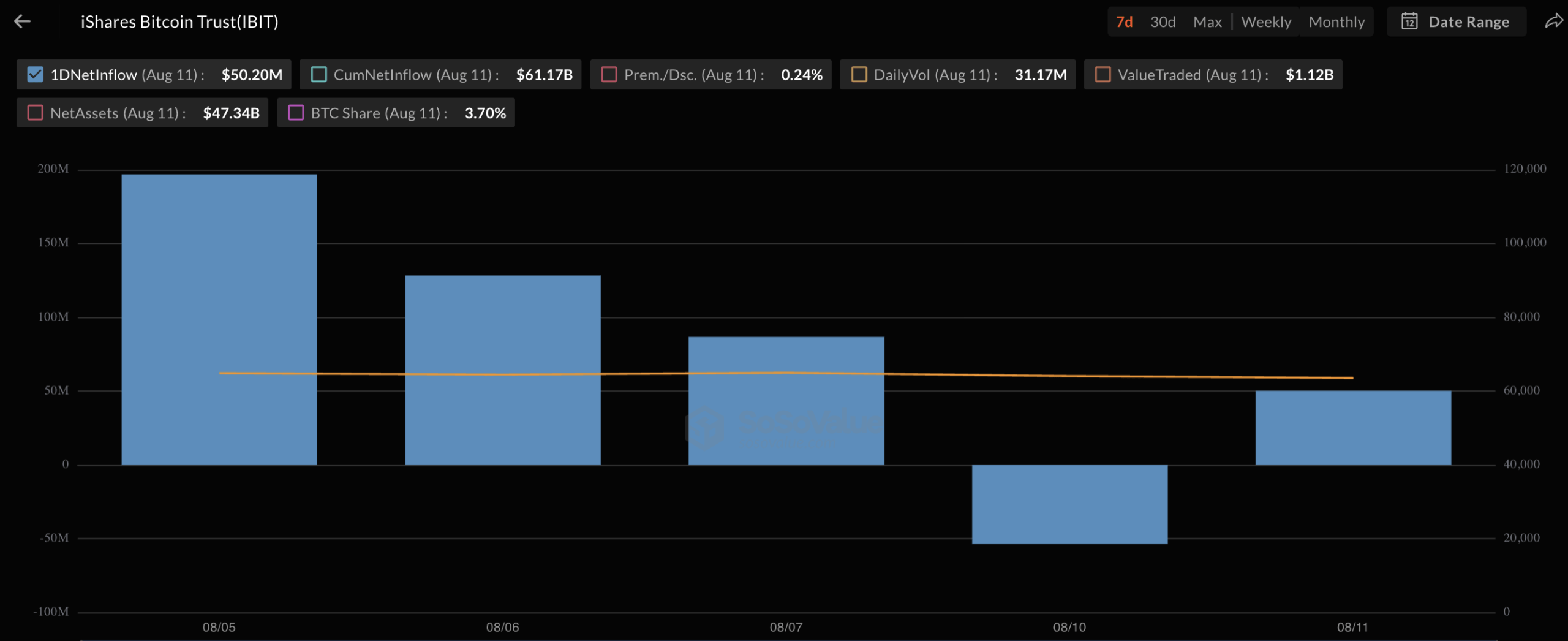Click the 0.24% premium value
Screen dimensions: 1568x641
pyautogui.click(x=802, y=75)
